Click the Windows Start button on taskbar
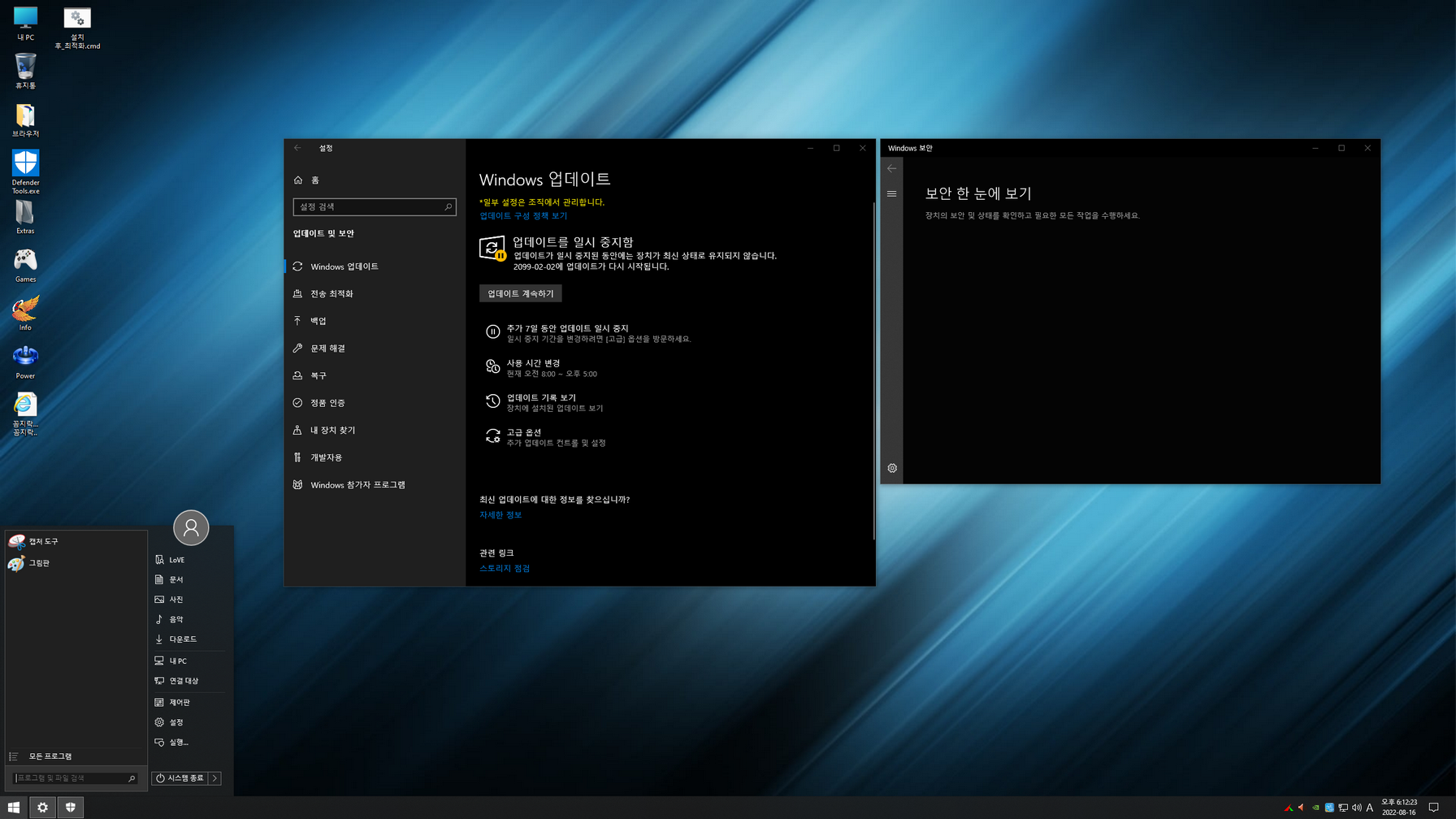1456x819 pixels. (x=14, y=808)
